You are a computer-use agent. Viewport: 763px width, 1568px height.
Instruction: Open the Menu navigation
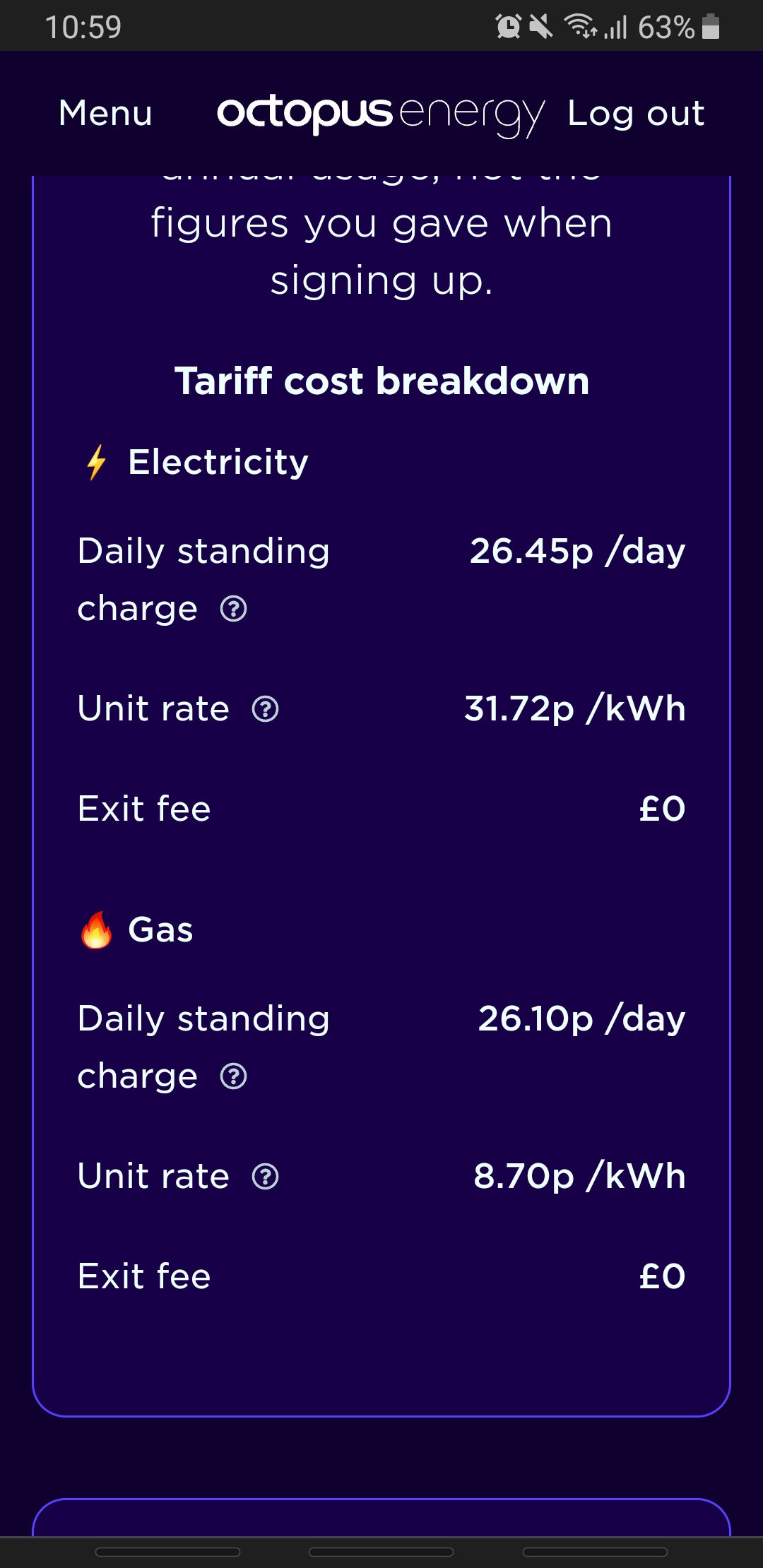click(105, 113)
